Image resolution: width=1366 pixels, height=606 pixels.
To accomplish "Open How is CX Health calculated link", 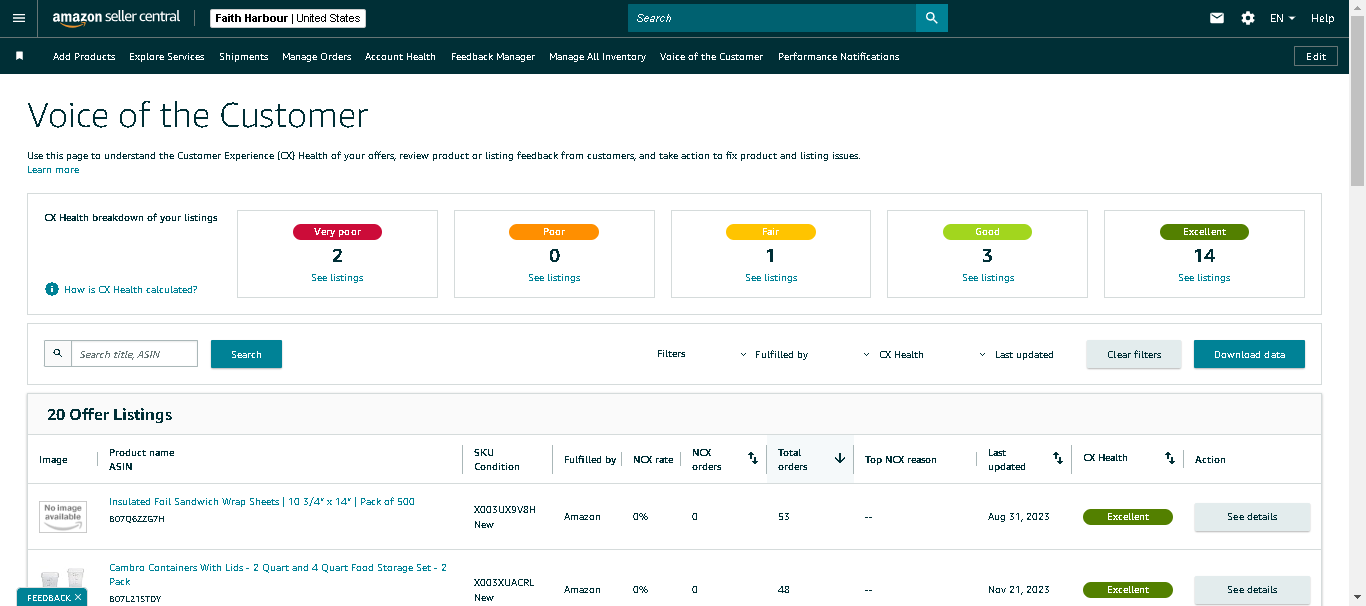I will click(x=131, y=289).
